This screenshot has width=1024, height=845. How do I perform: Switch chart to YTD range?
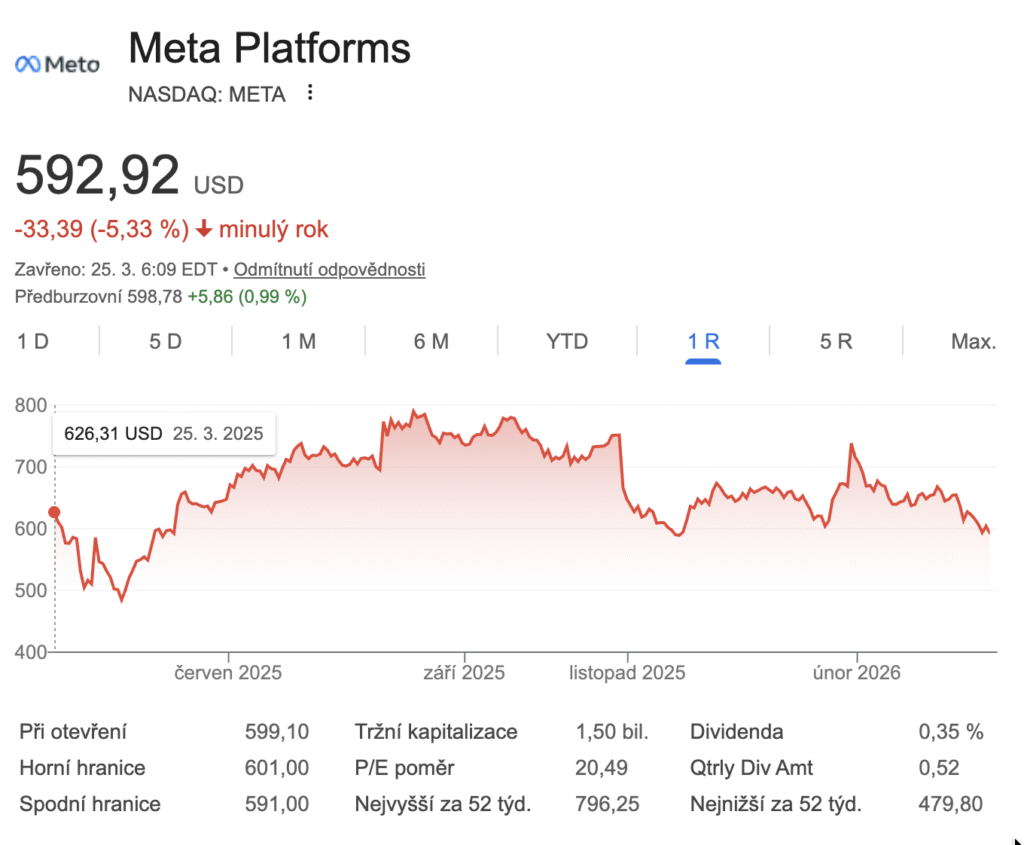pyautogui.click(x=567, y=341)
